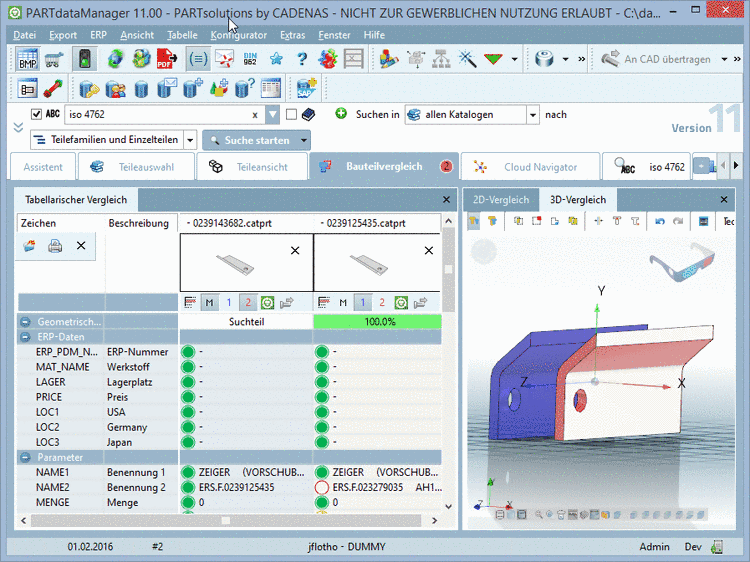Close the Tabellarischer Vergleich panel
The width and height of the screenshot is (750, 562).
(446, 200)
